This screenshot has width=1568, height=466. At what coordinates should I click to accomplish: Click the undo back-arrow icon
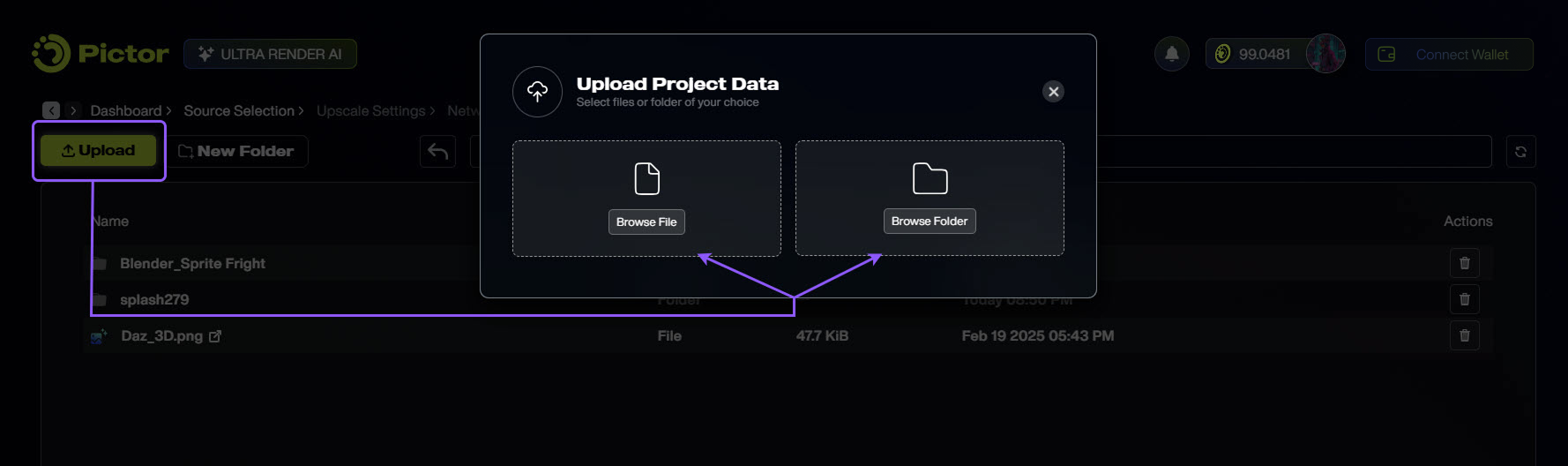(x=437, y=152)
